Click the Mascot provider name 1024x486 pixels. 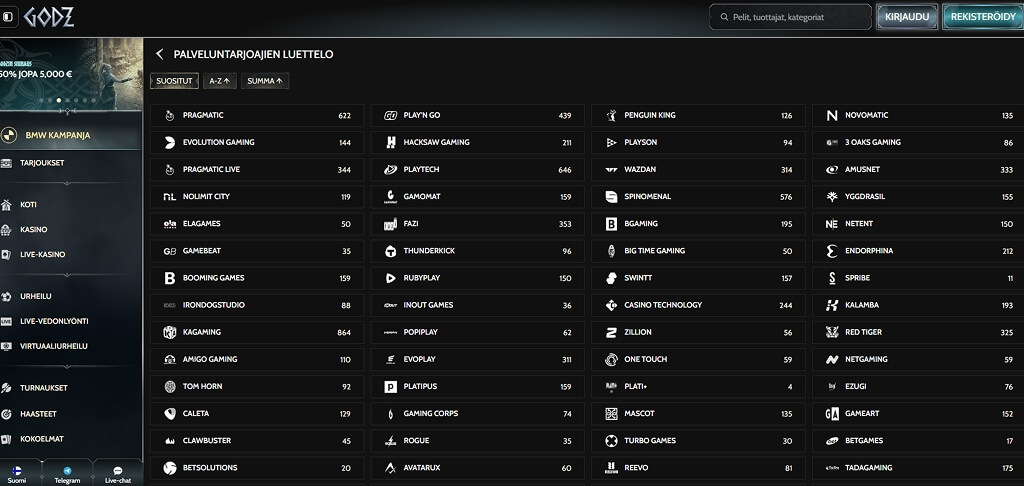click(x=639, y=413)
